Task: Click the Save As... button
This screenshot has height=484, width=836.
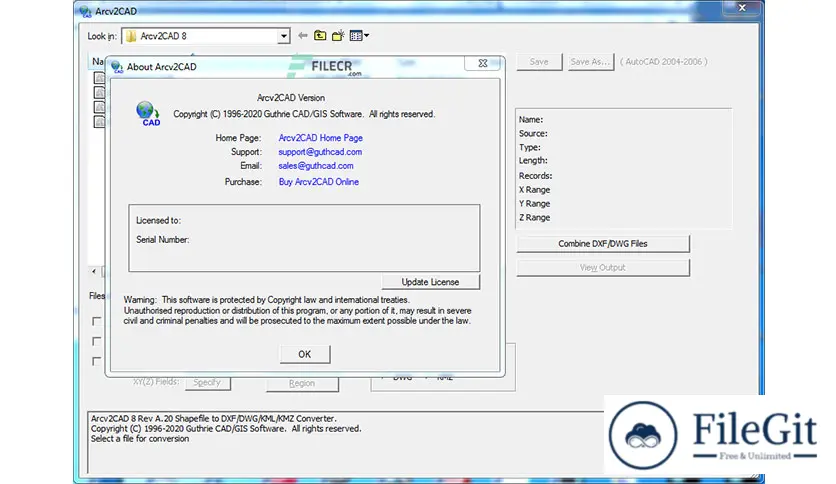Action: click(590, 62)
